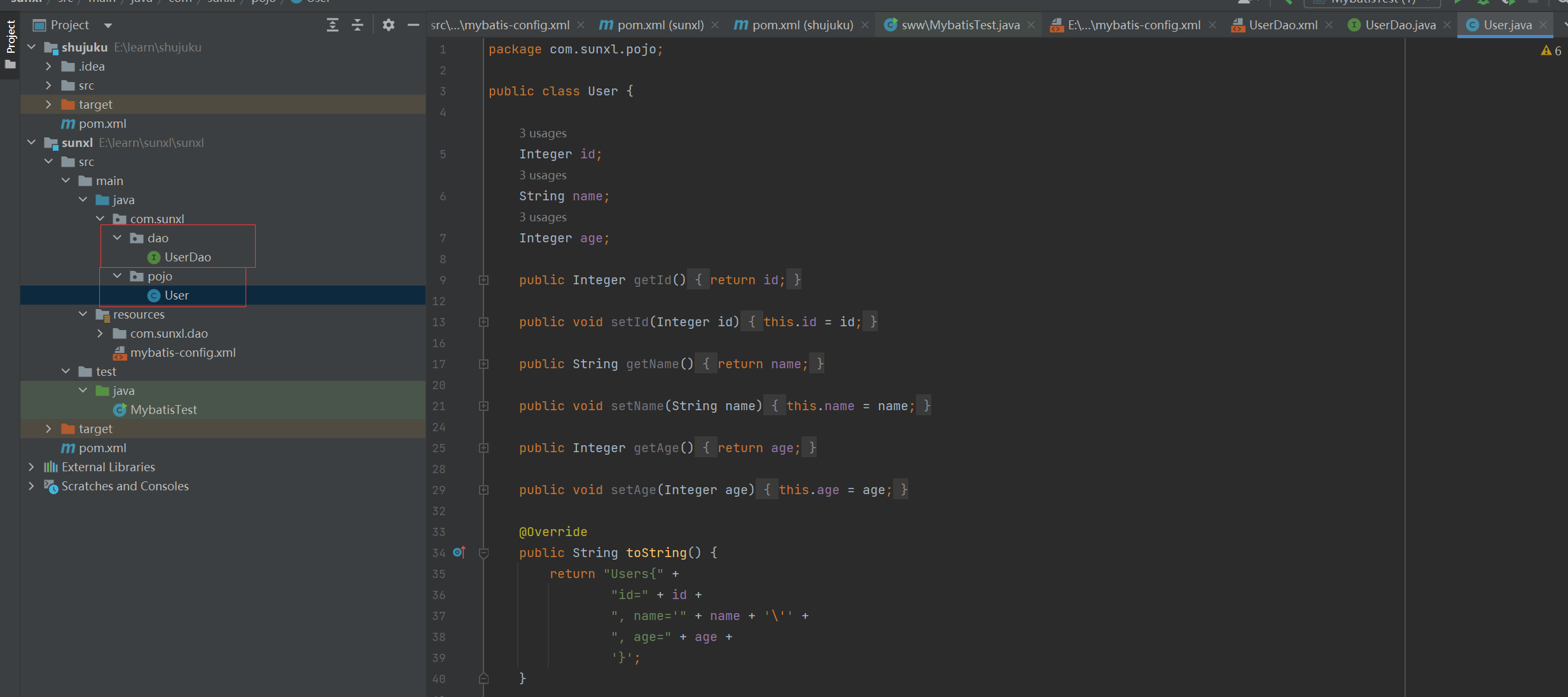Screen dimensions: 1568x697
Task: Toggle fold marker beside getId method
Action: point(483,280)
